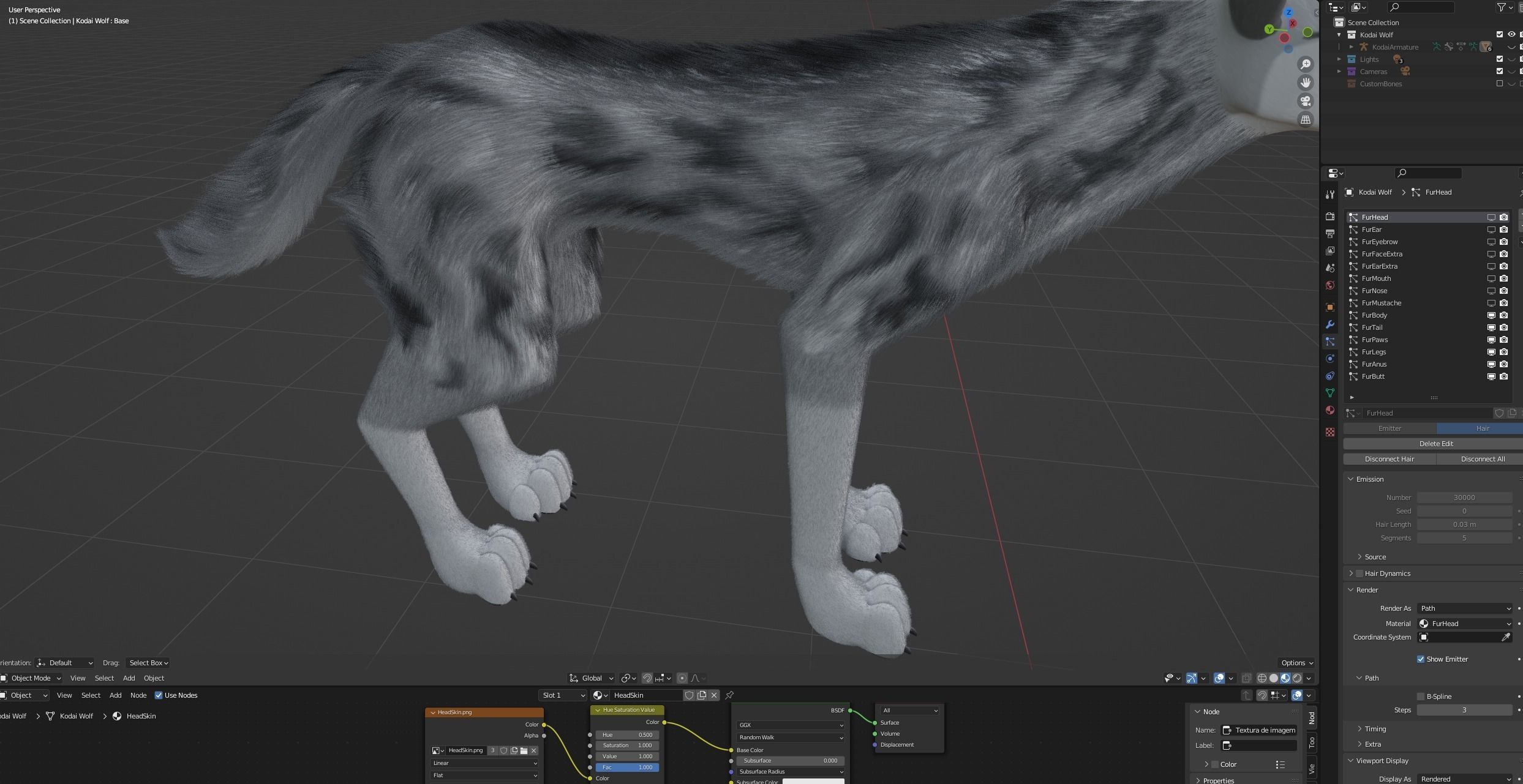This screenshot has width=1523, height=784.
Task: Click the Fac slider in Hue Saturation node
Action: [x=627, y=767]
